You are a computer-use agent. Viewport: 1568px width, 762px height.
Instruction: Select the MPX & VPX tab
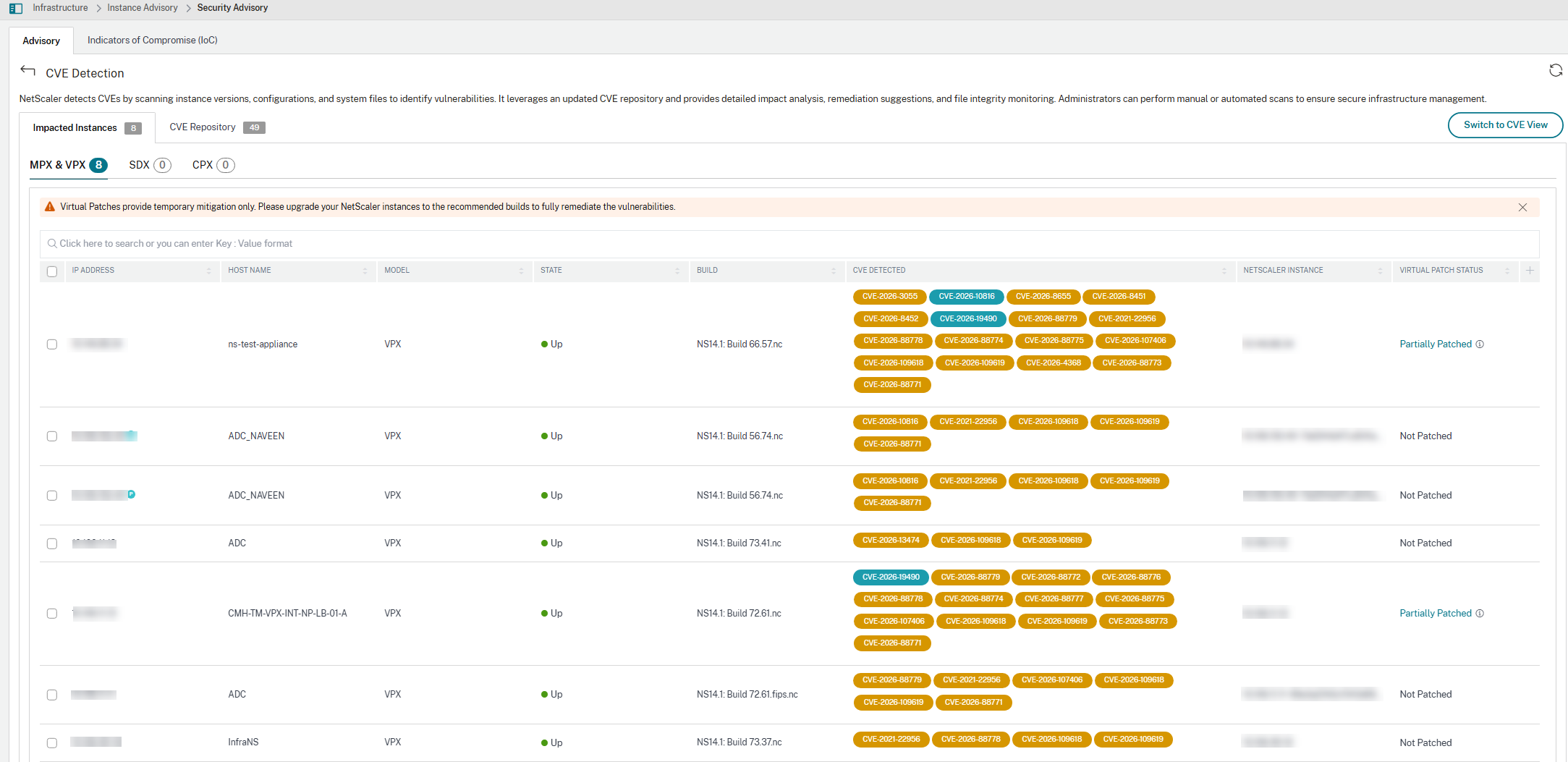click(69, 165)
